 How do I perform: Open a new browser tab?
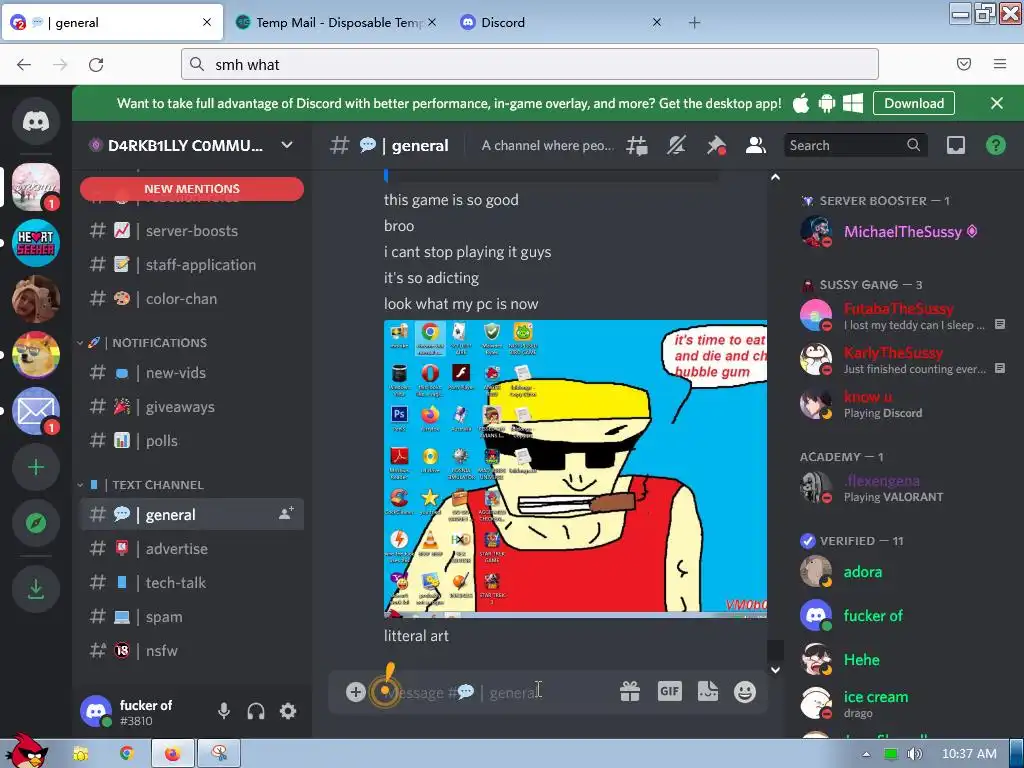pyautogui.click(x=694, y=23)
